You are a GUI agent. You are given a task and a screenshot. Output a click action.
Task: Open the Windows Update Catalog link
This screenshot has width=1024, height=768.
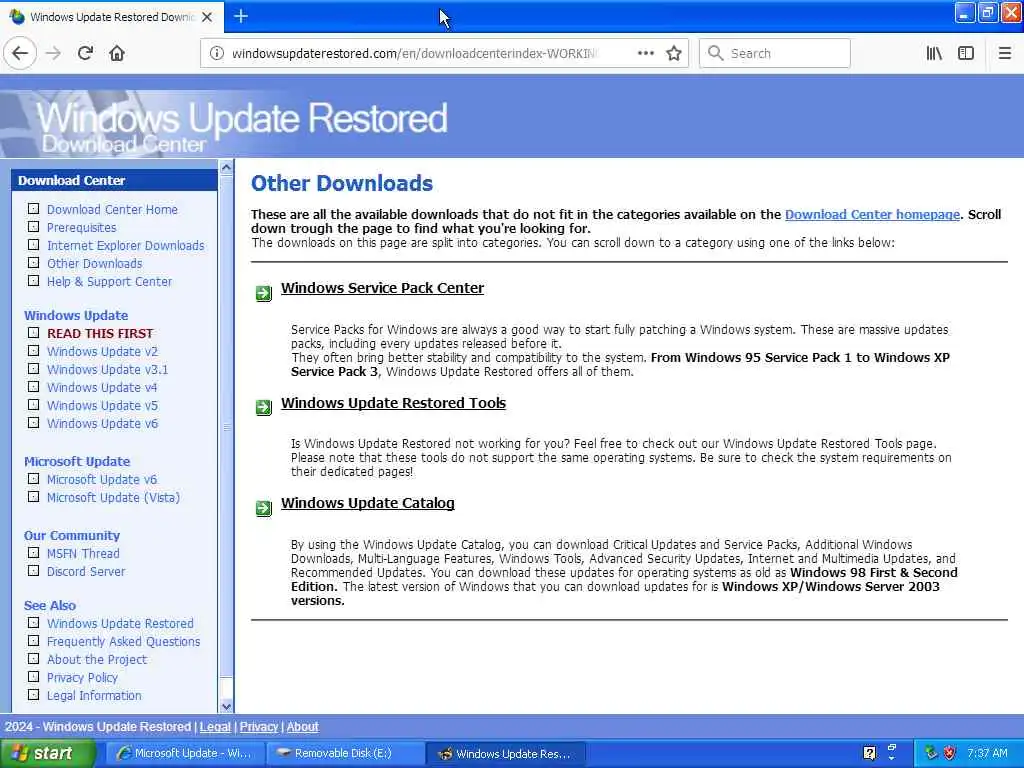pyautogui.click(x=368, y=503)
